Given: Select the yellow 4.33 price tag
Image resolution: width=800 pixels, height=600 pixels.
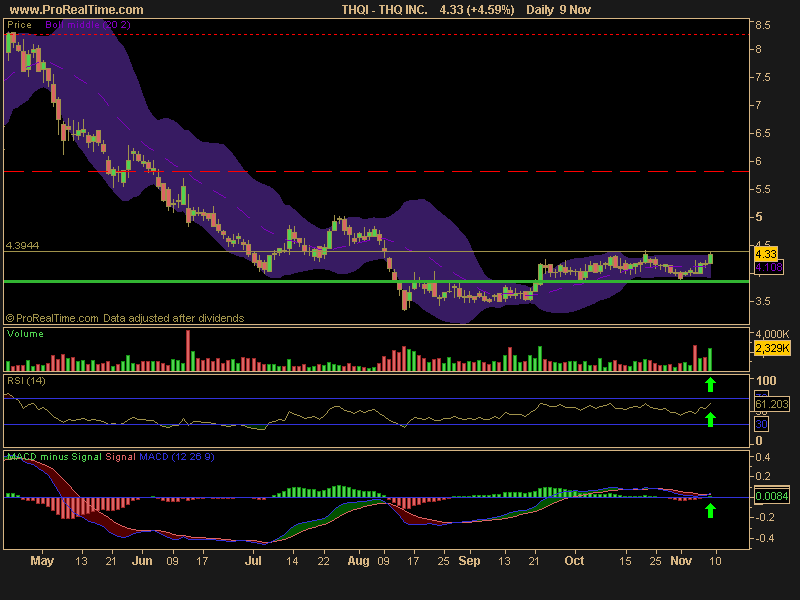Looking at the screenshot, I should [766, 254].
